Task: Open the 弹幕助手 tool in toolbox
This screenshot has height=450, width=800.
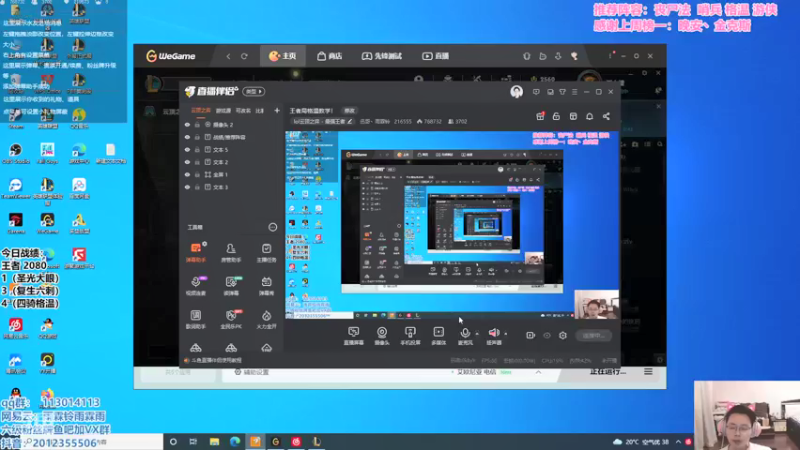Action: coord(196,253)
